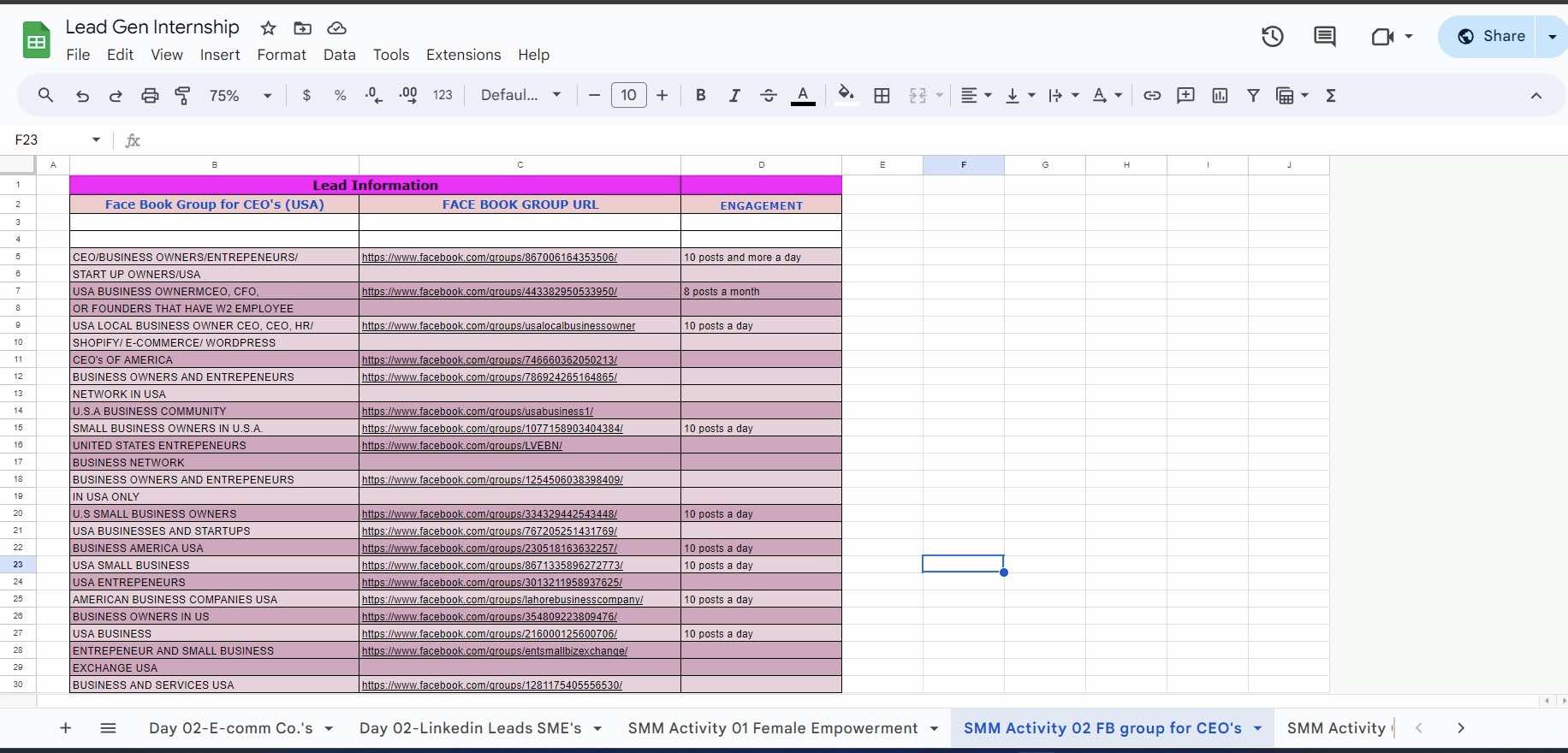Click the Share button

coord(1491,36)
